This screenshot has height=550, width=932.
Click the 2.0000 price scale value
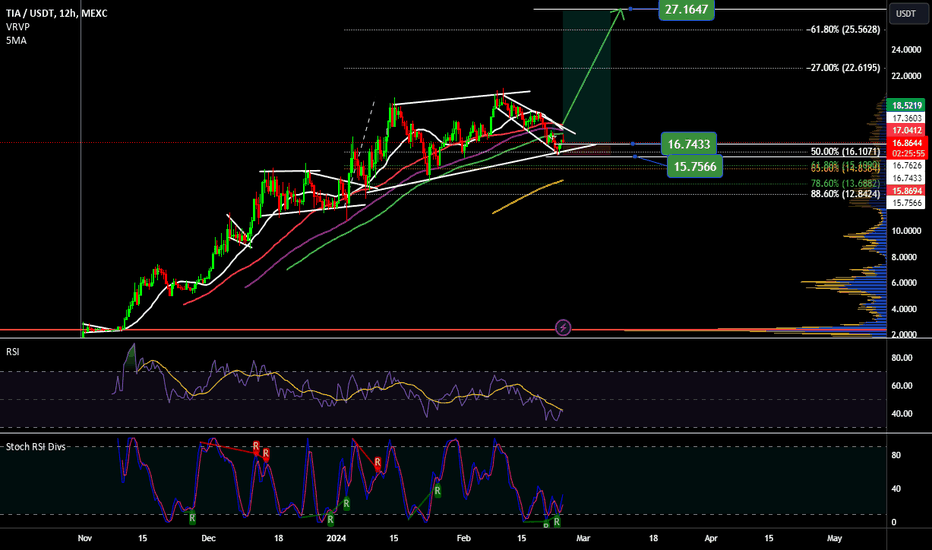(906, 334)
